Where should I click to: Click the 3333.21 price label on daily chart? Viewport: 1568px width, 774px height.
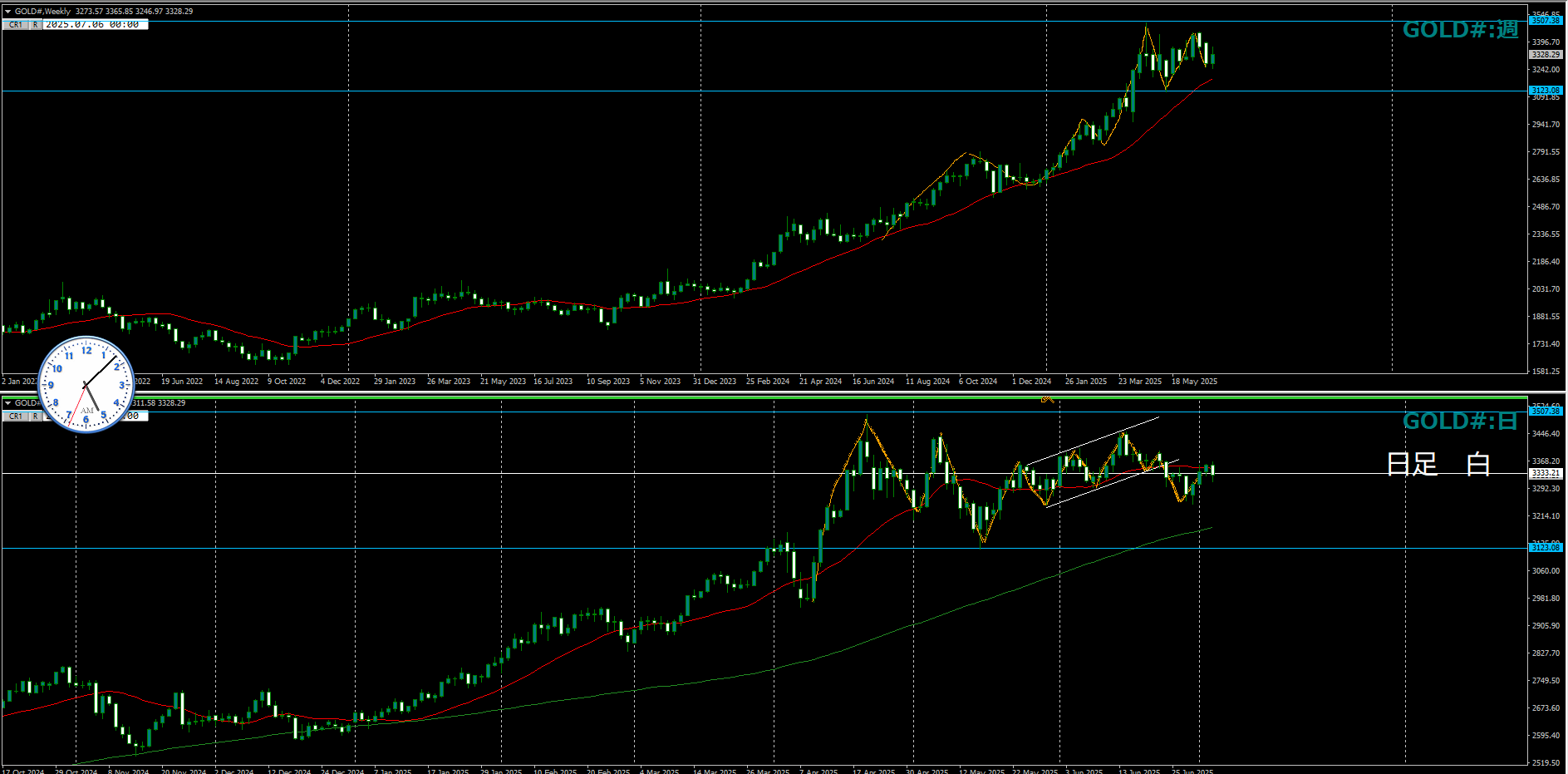pos(1546,473)
